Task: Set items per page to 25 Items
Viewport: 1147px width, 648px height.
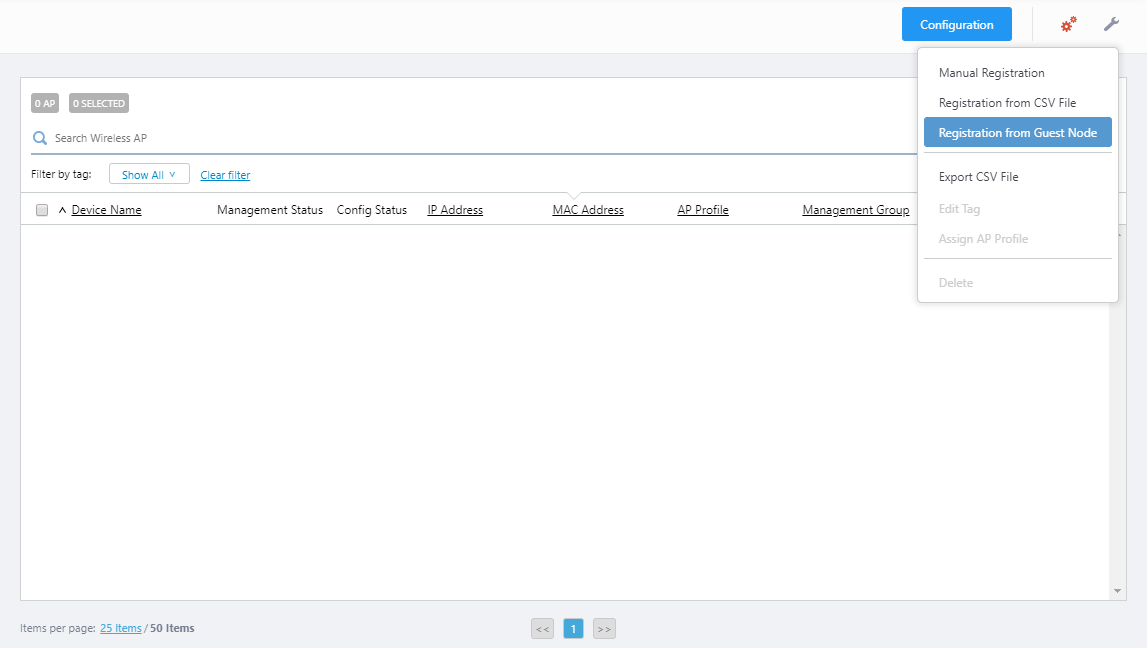Action: [121, 628]
